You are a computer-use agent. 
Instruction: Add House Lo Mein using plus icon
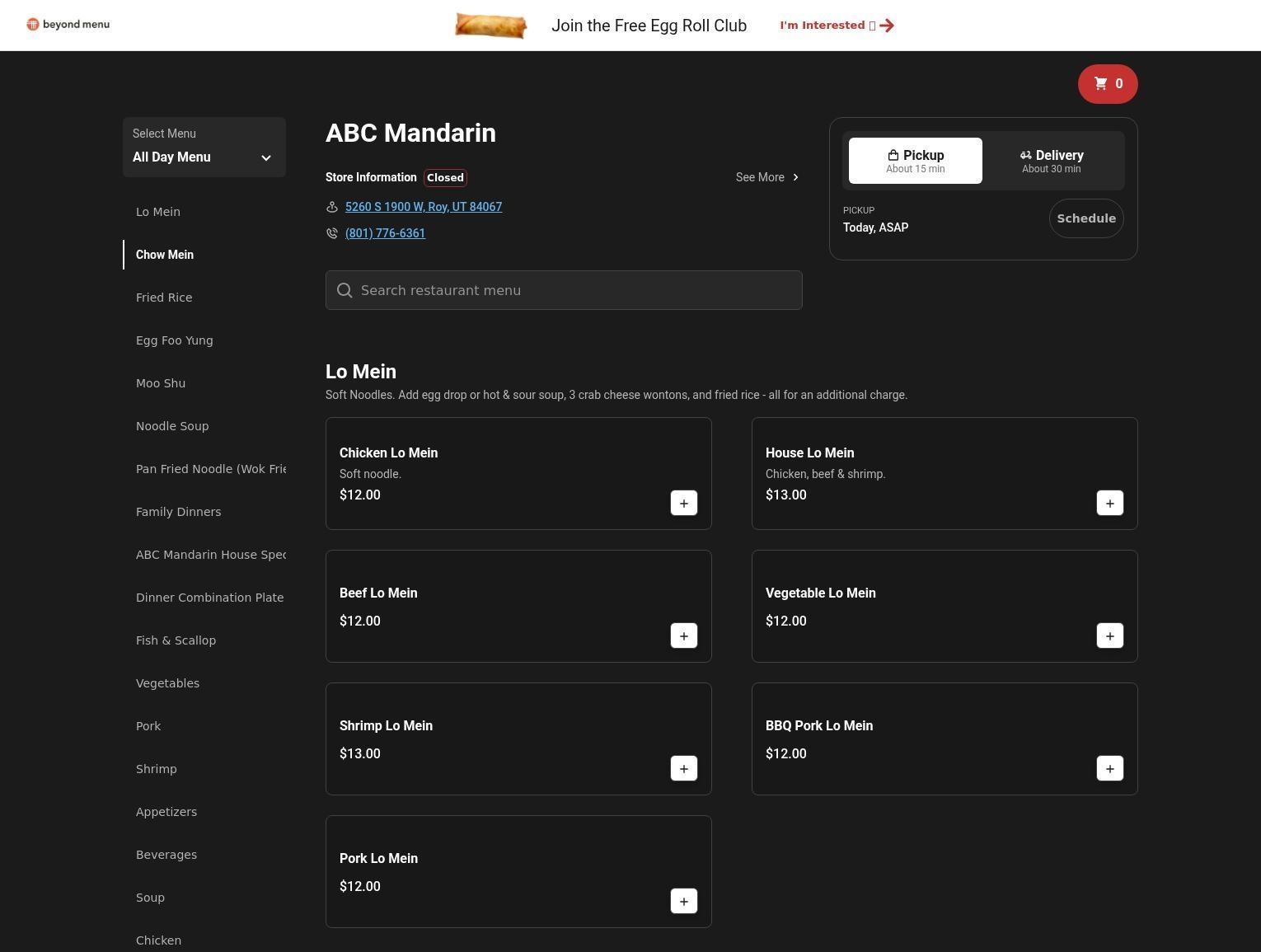coord(1109,504)
